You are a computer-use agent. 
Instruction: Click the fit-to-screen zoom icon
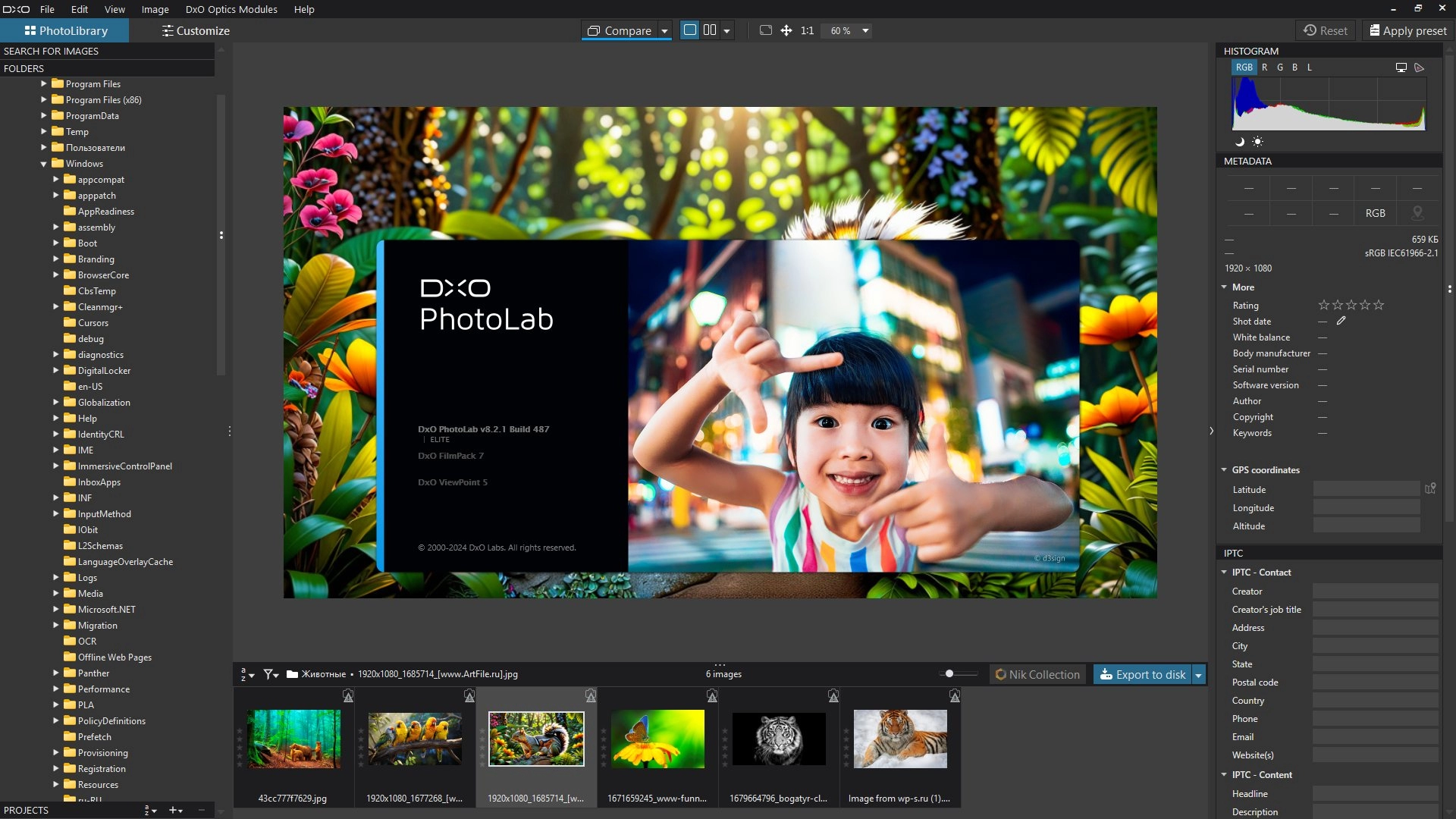(x=766, y=30)
